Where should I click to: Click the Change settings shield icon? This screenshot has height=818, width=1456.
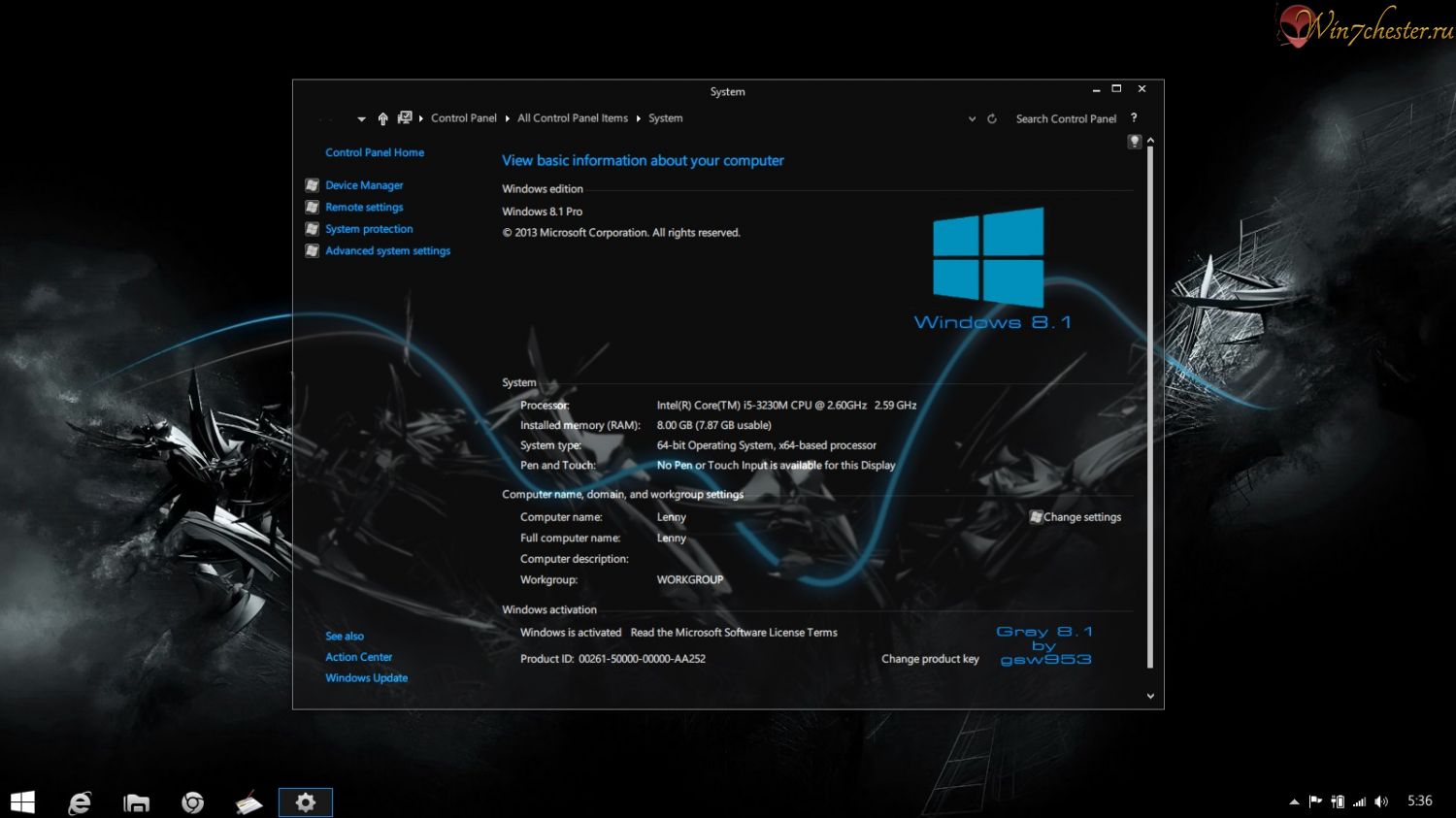click(x=1036, y=517)
